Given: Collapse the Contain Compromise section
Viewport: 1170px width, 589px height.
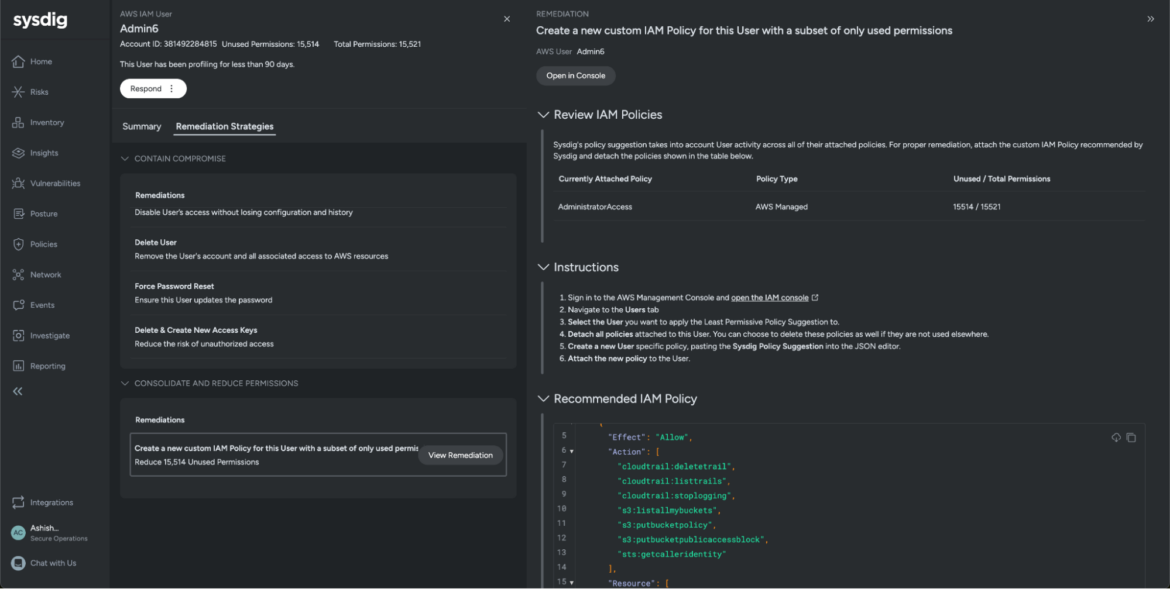Looking at the screenshot, I should point(125,159).
